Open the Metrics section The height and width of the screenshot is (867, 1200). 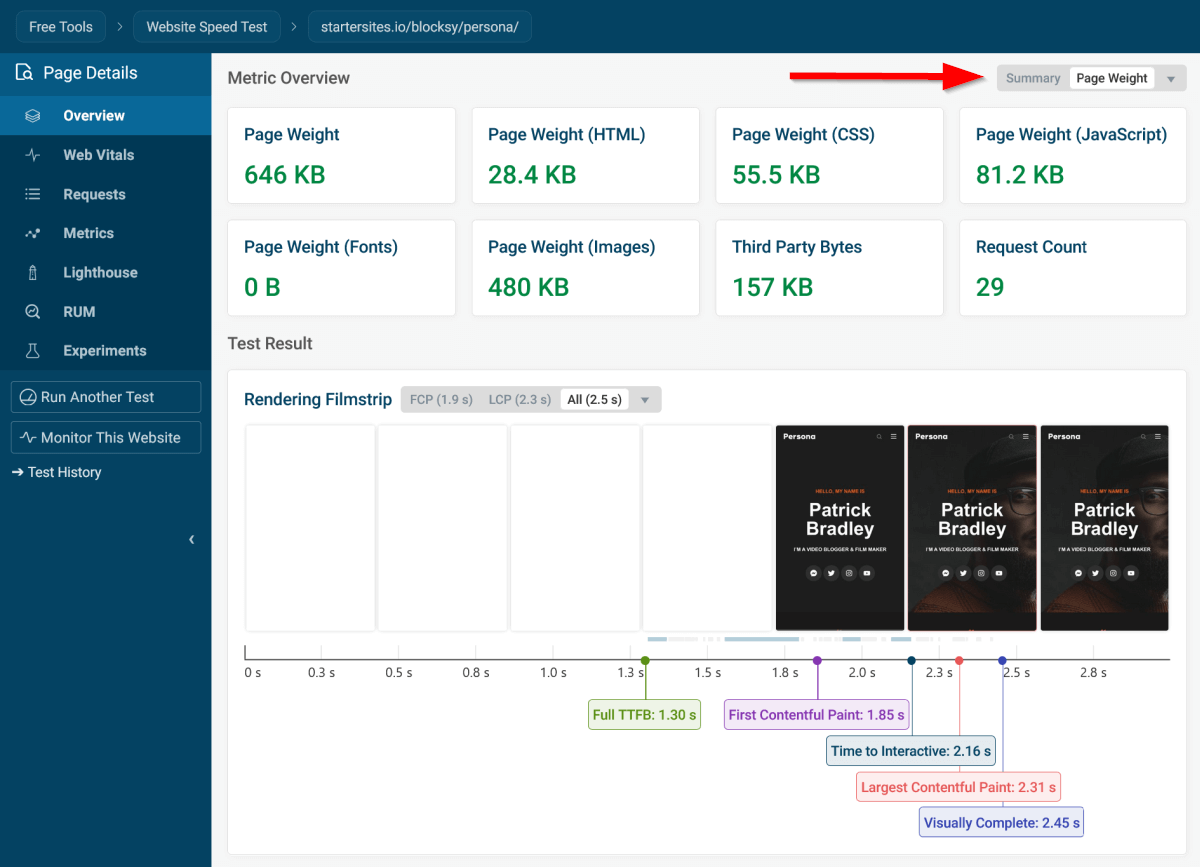[x=105, y=233]
